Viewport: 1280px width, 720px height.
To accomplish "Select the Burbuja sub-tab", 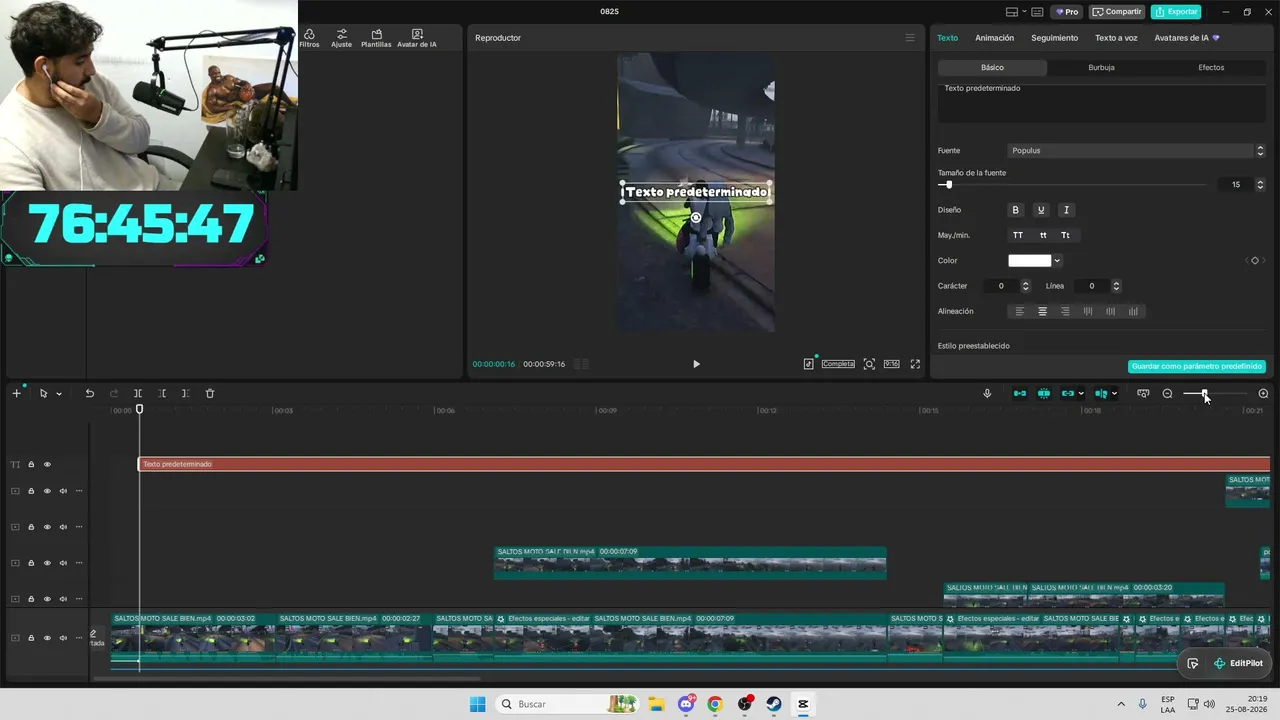I will [1101, 68].
